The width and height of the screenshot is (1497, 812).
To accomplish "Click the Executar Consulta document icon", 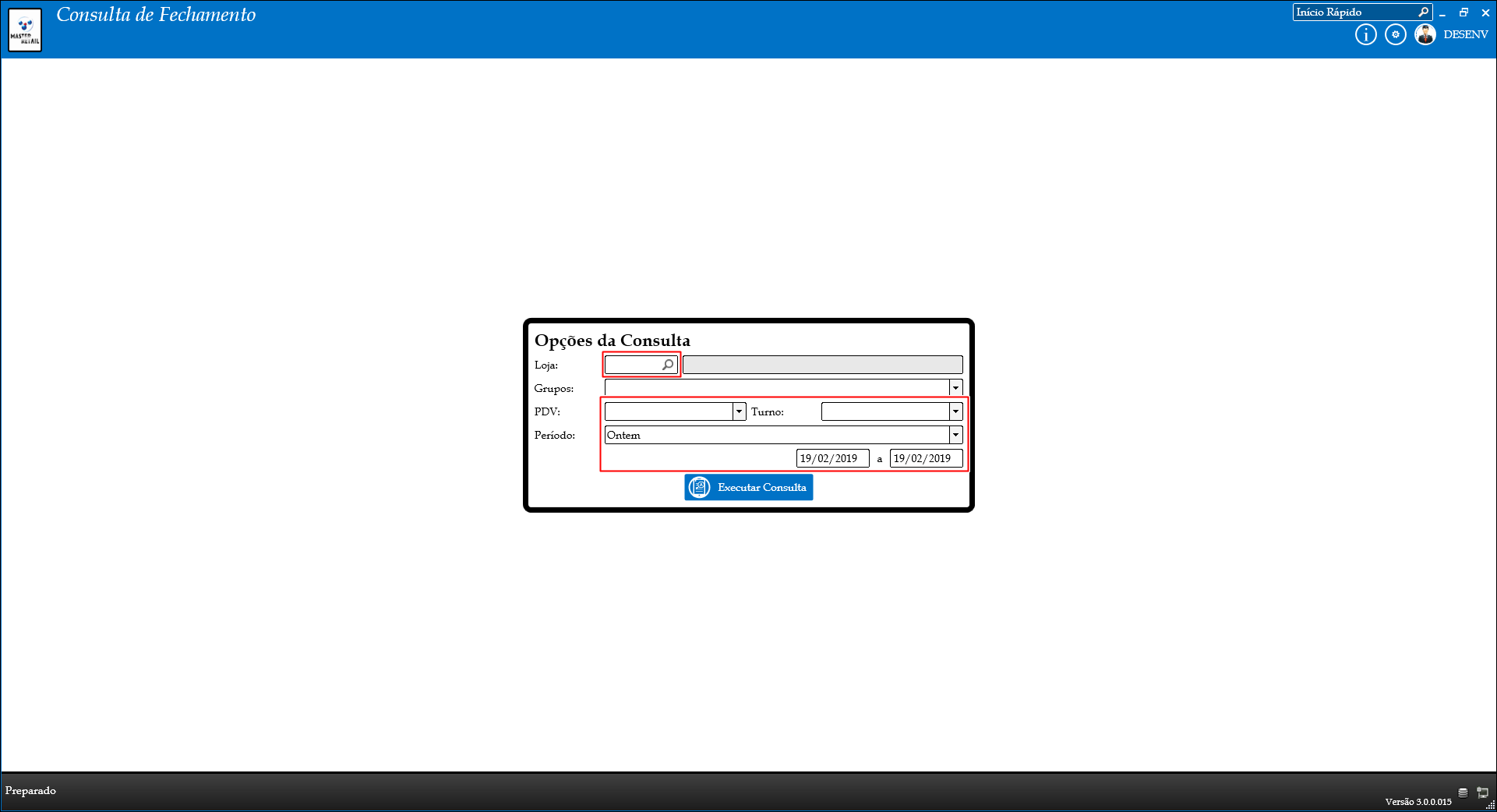I will pos(699,487).
